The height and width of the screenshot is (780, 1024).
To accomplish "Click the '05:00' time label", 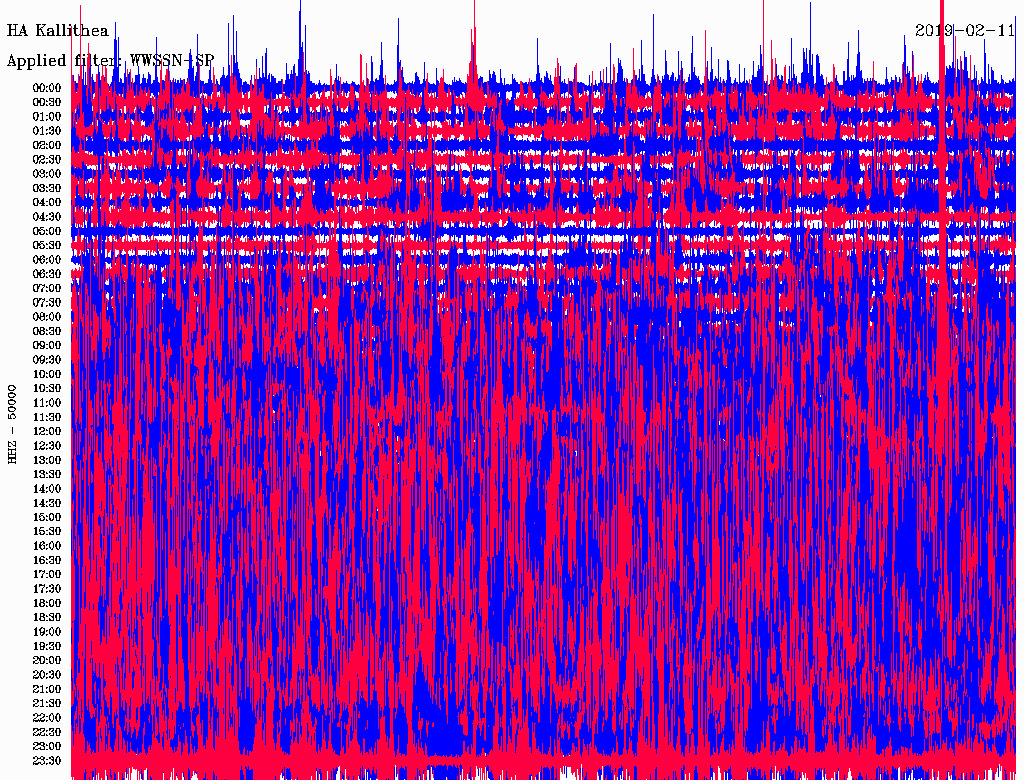I will pos(47,231).
